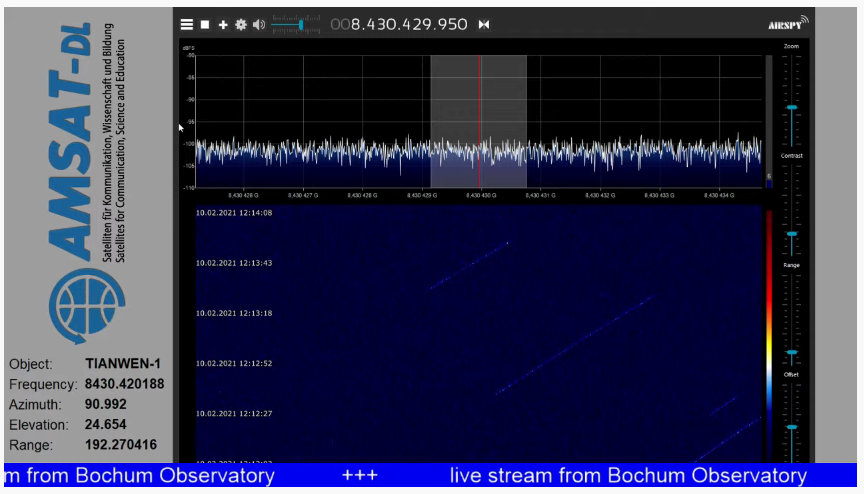864x494 pixels.
Task: Click the 8,430 434 G frequency label
Action: [x=719, y=195]
